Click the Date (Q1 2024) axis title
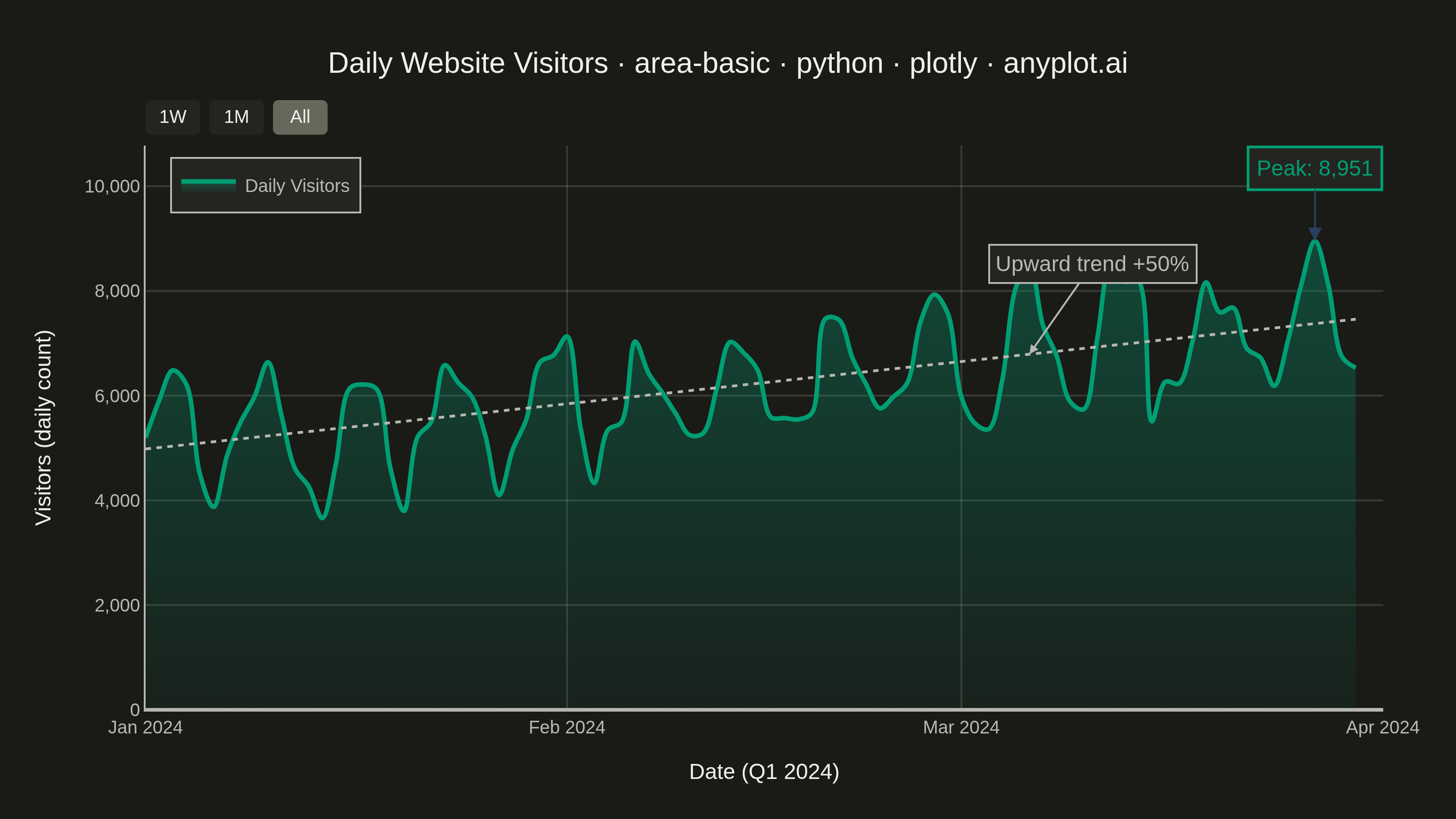This screenshot has height=819, width=1456. click(x=764, y=772)
